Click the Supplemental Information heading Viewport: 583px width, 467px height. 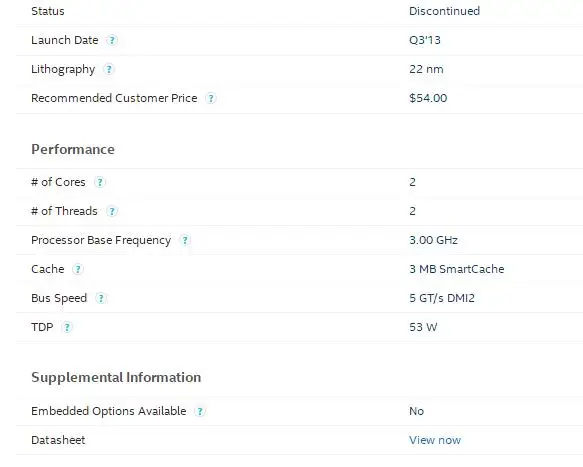coord(116,377)
